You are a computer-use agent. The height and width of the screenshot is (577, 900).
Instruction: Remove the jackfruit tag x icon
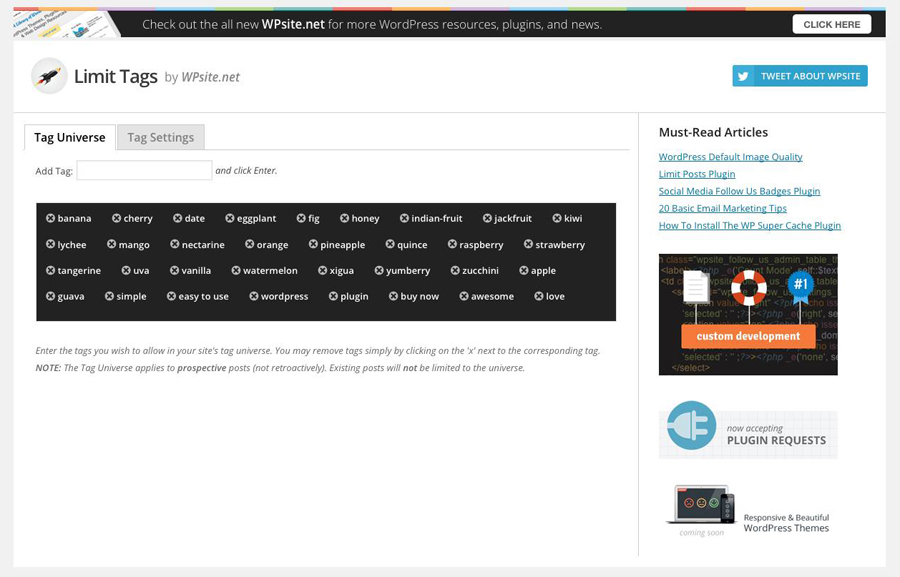point(487,218)
